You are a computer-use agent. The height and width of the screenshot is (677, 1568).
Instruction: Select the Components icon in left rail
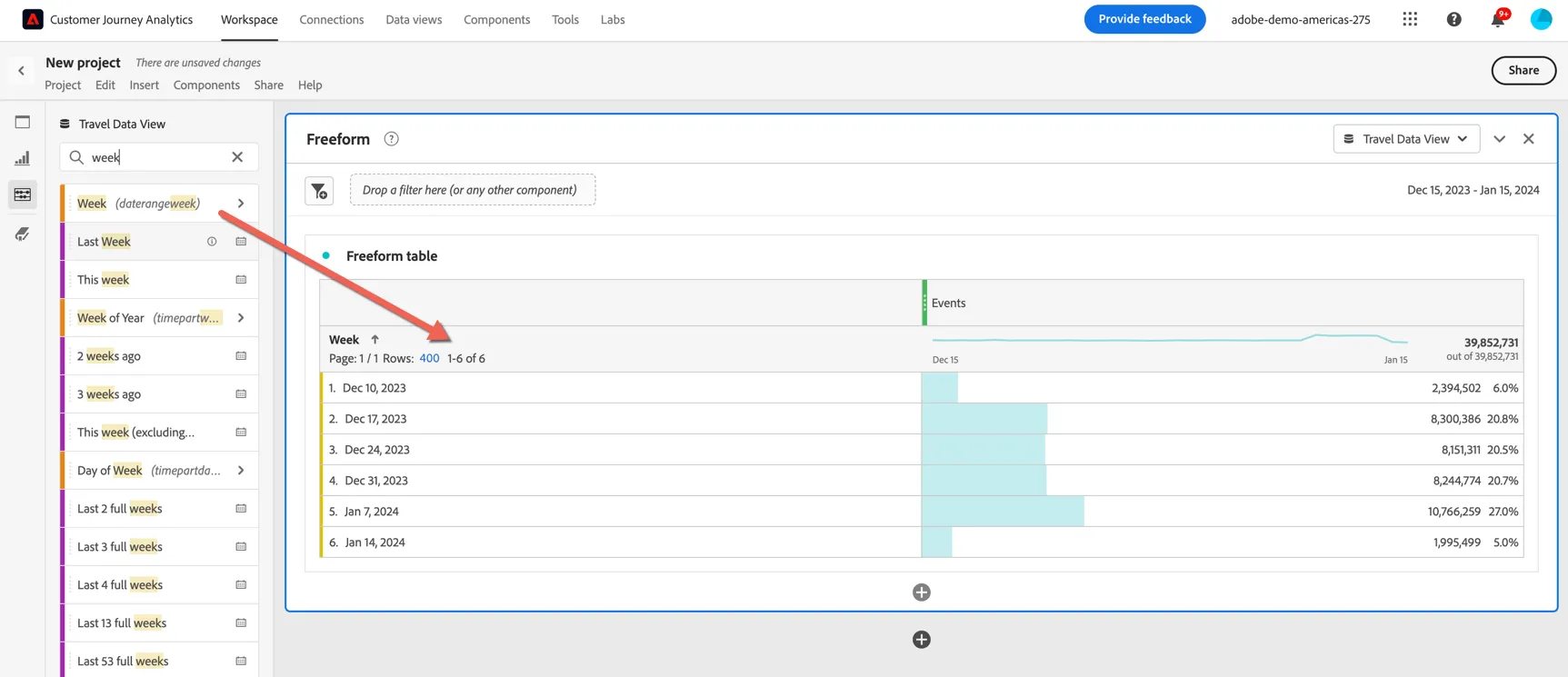(23, 194)
